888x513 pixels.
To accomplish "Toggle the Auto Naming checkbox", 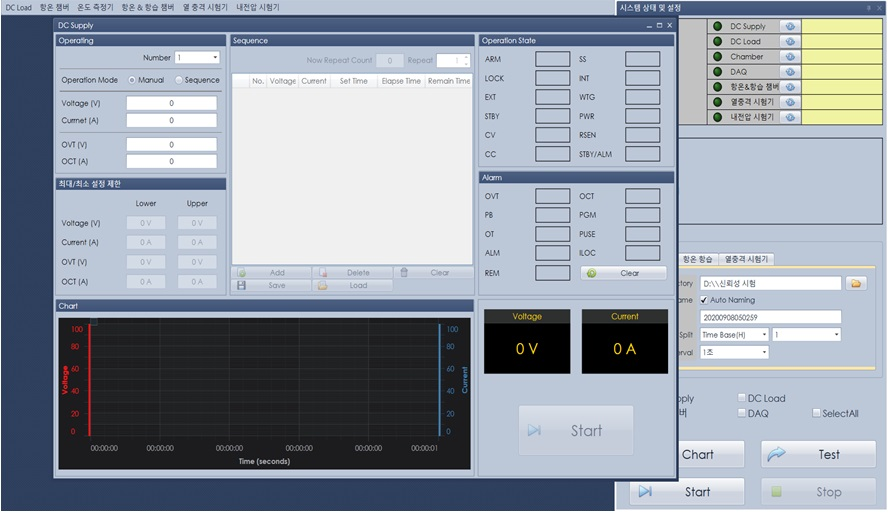I will point(704,300).
